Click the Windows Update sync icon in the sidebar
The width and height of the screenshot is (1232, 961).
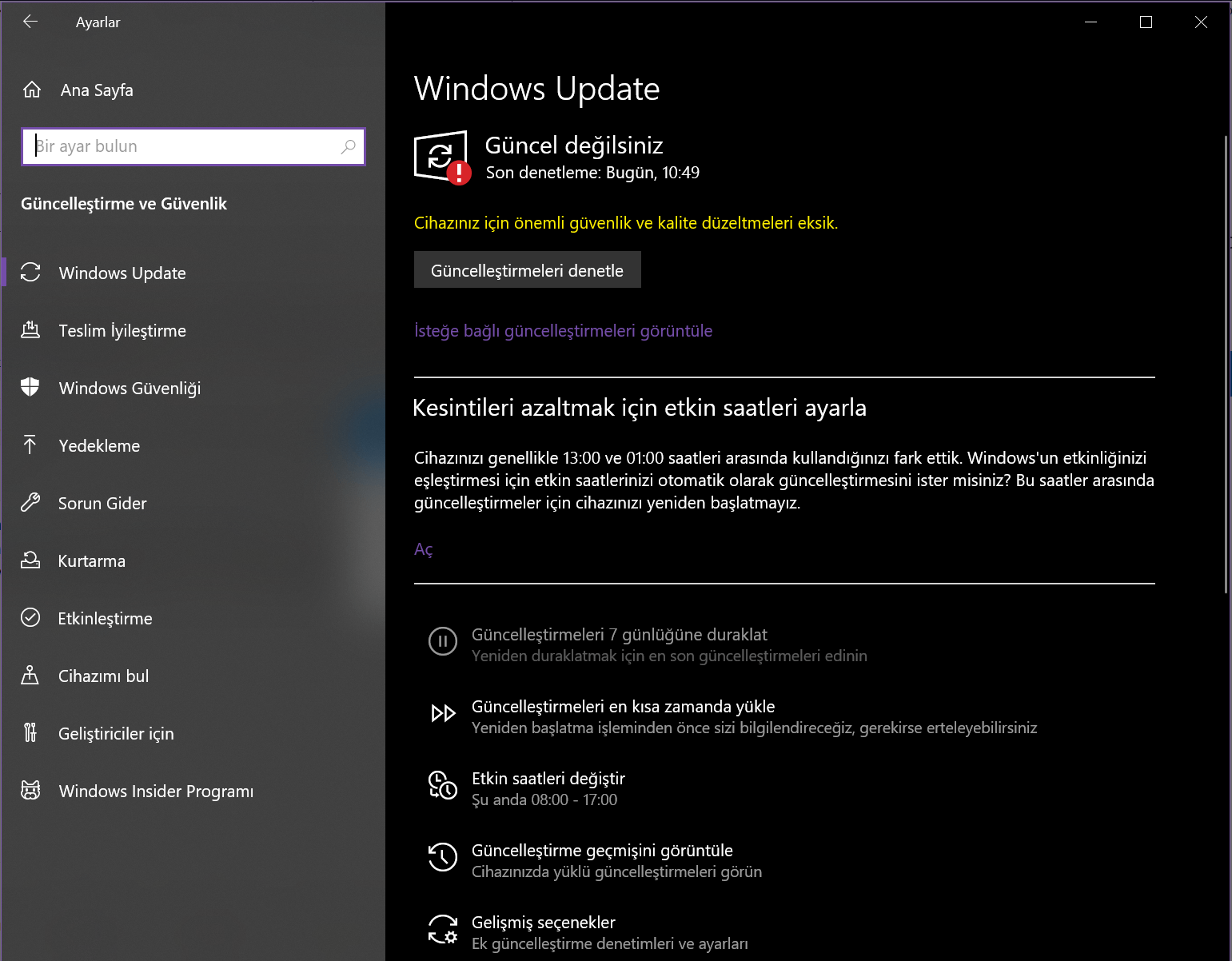pyautogui.click(x=30, y=273)
